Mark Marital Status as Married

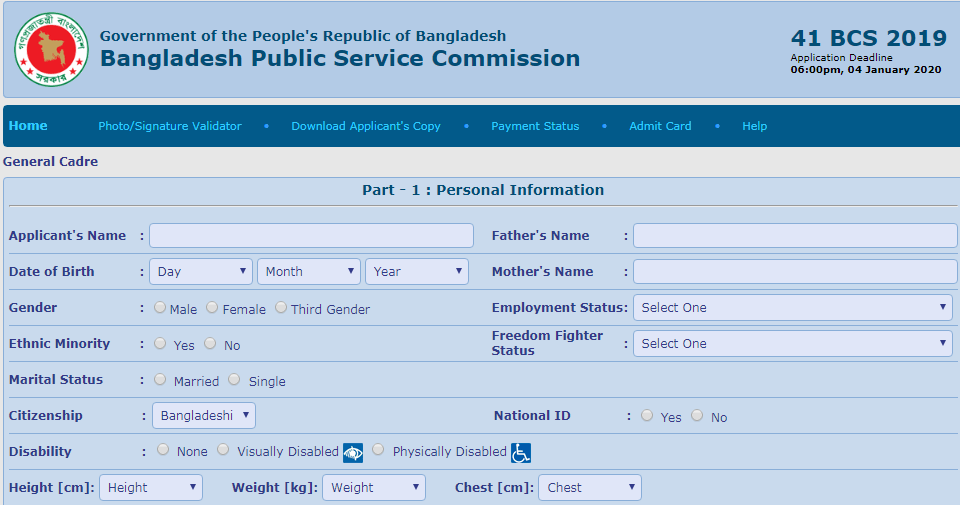coord(160,380)
